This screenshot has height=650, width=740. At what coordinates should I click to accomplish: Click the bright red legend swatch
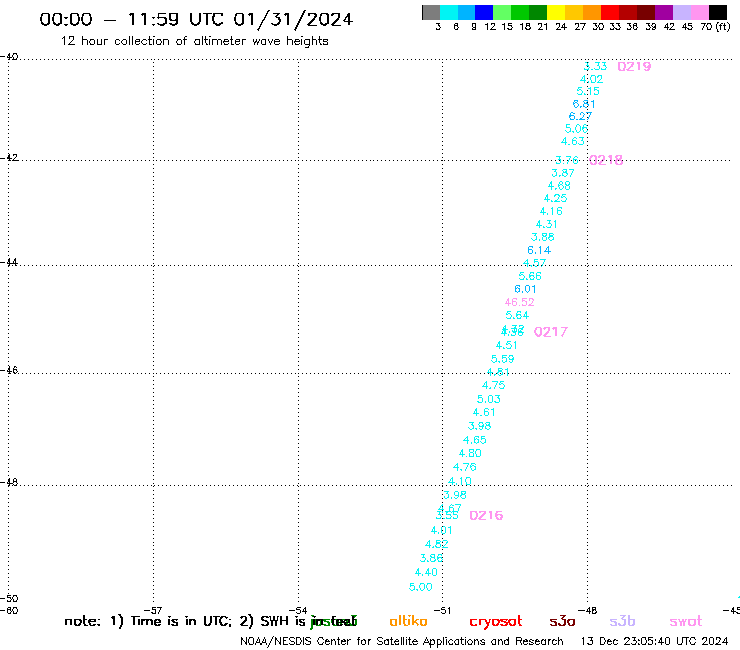pyautogui.click(x=609, y=12)
